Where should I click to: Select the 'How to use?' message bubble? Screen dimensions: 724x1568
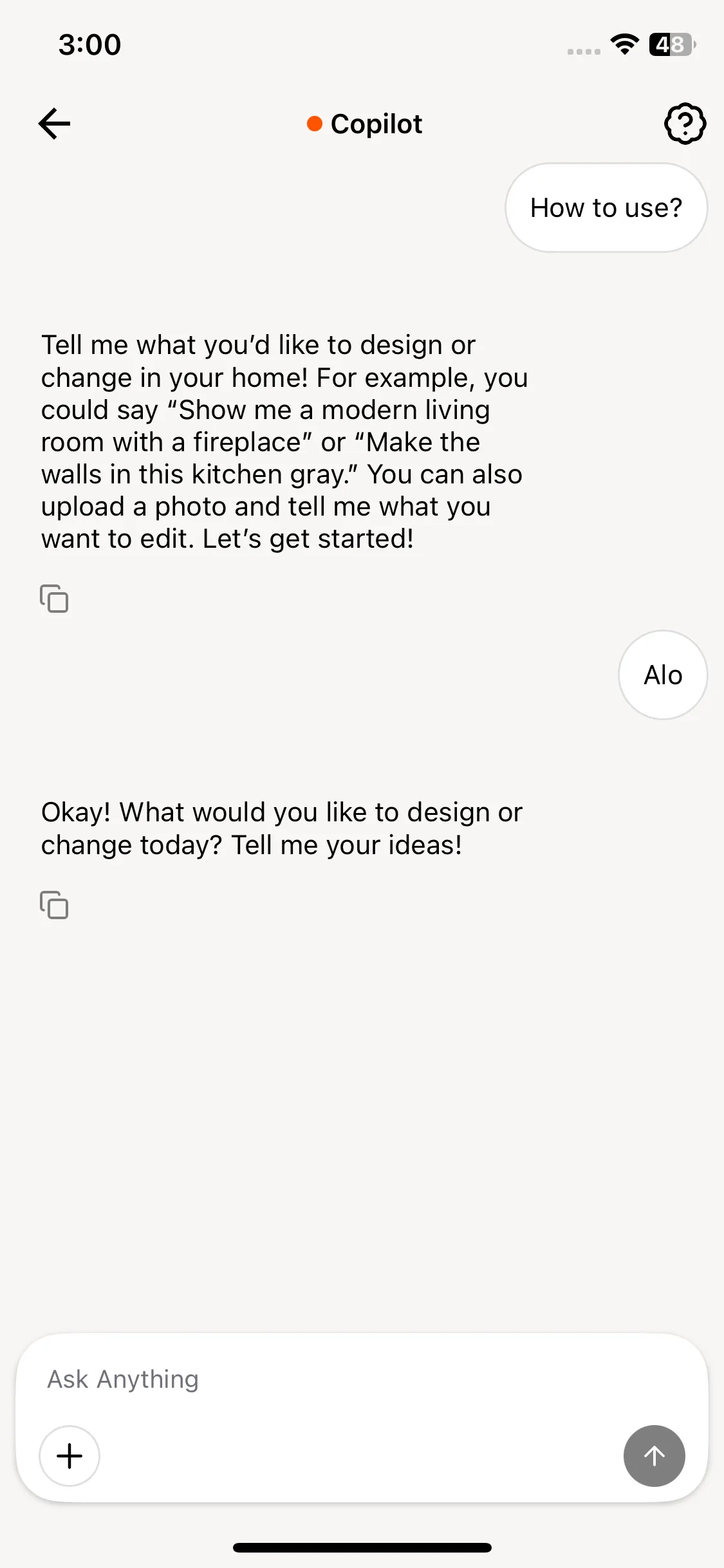(606, 207)
